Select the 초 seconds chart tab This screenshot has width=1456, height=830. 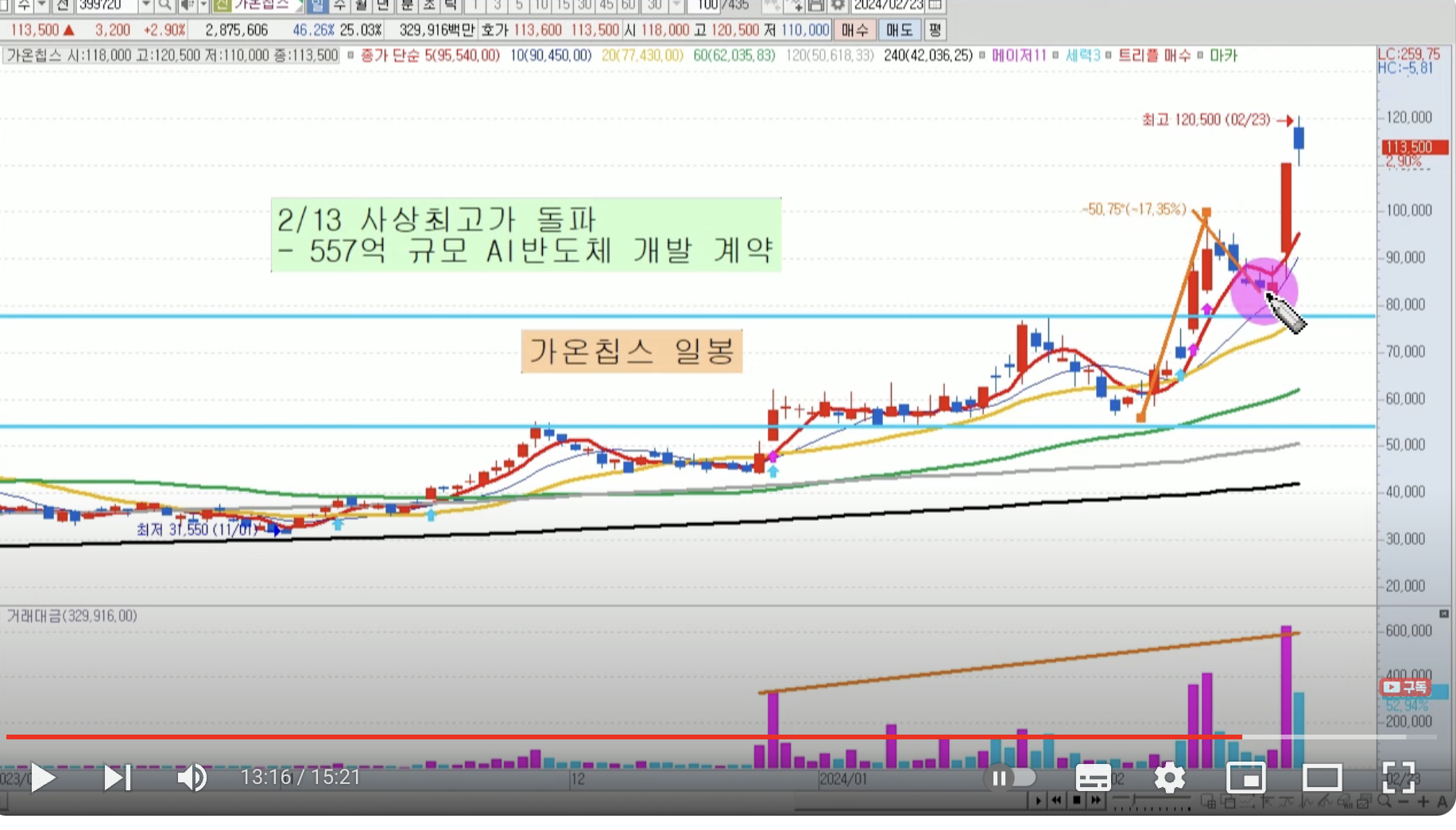click(429, 6)
